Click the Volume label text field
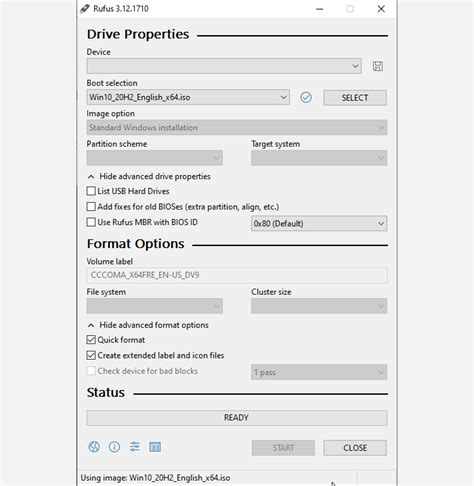 pyautogui.click(x=237, y=275)
